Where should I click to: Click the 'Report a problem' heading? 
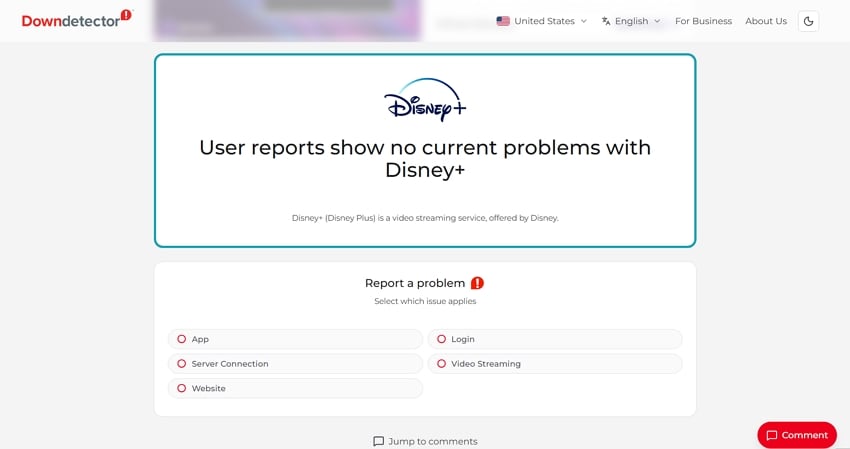tap(415, 283)
